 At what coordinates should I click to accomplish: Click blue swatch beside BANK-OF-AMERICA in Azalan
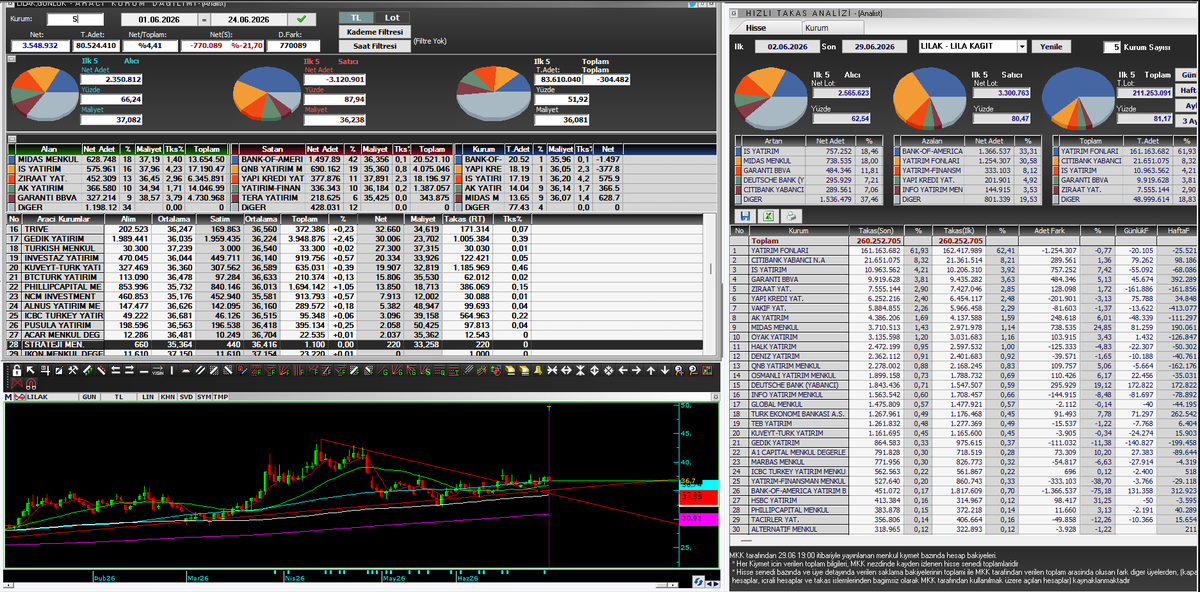[x=896, y=149]
